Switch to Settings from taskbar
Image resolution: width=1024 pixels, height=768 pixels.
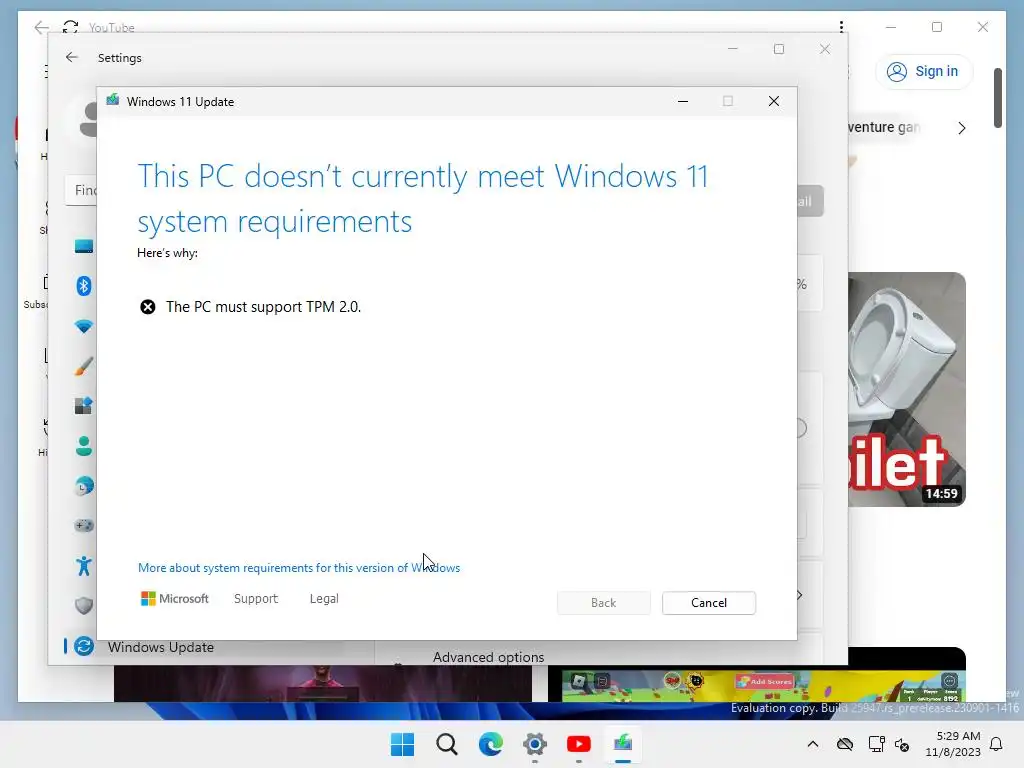point(534,744)
